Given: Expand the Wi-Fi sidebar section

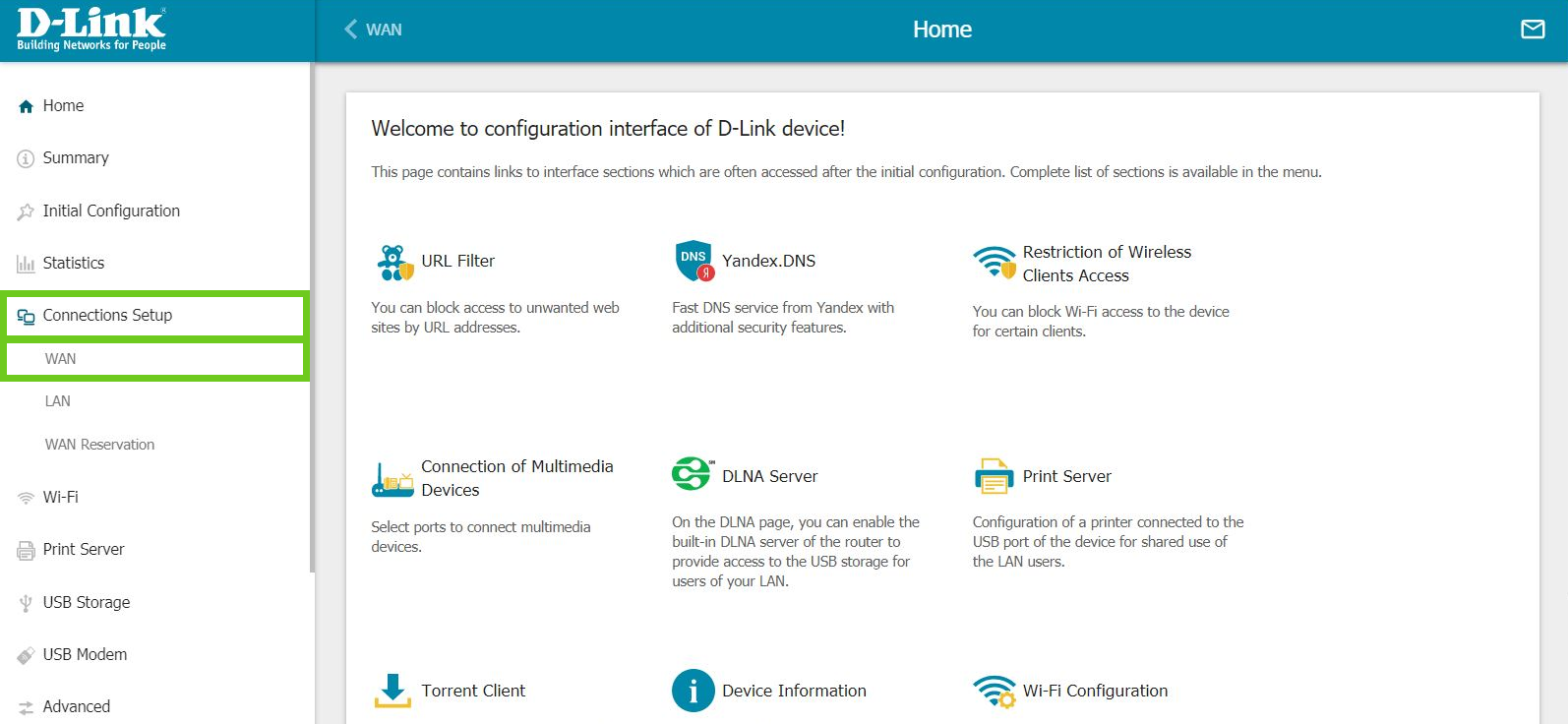Looking at the screenshot, I should pyautogui.click(x=60, y=498).
